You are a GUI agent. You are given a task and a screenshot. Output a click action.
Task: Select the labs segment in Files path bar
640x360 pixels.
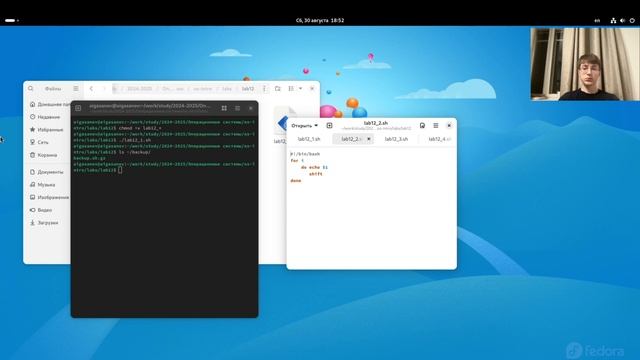(x=227, y=89)
